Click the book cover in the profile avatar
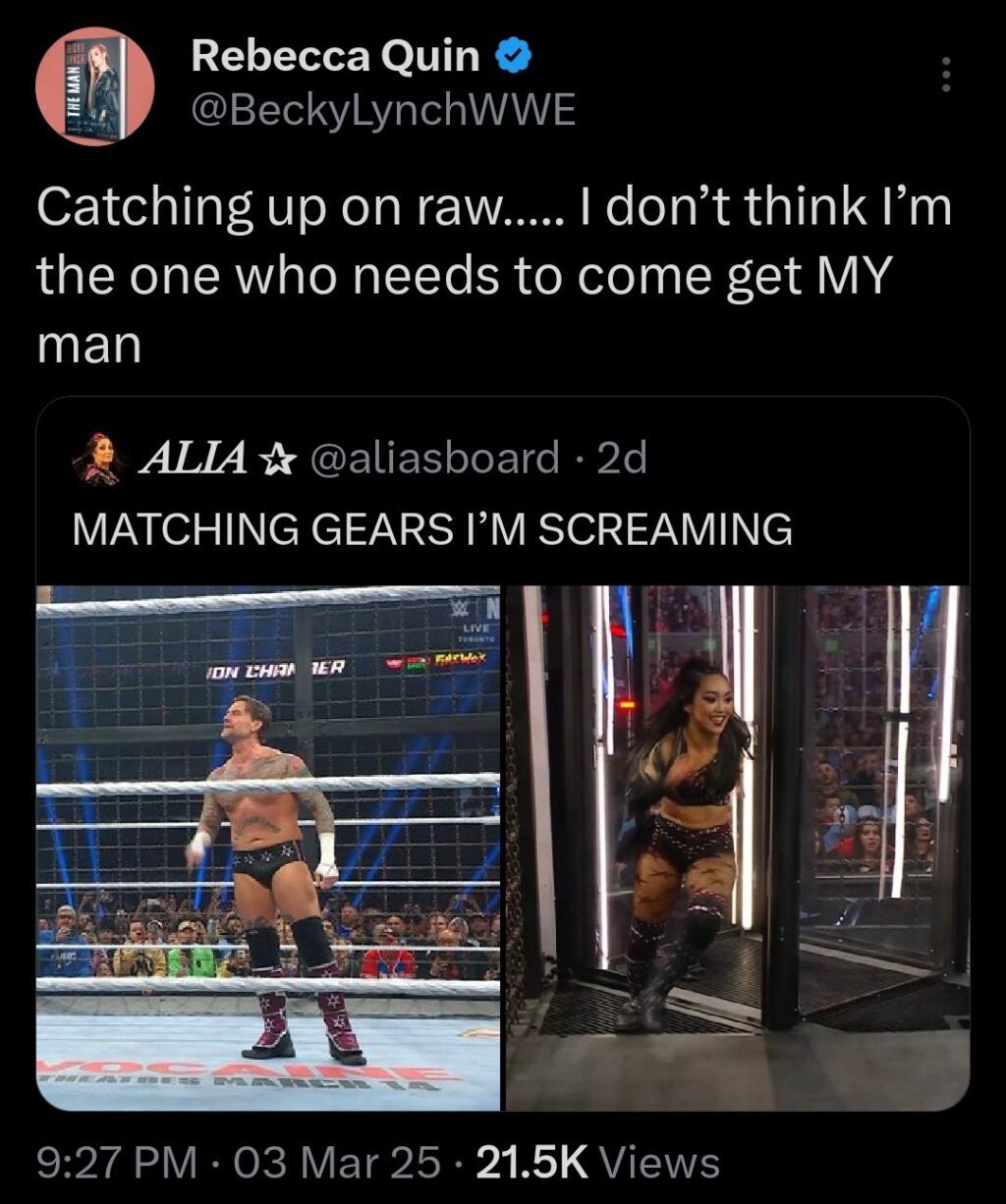1006x1204 pixels. tap(95, 88)
